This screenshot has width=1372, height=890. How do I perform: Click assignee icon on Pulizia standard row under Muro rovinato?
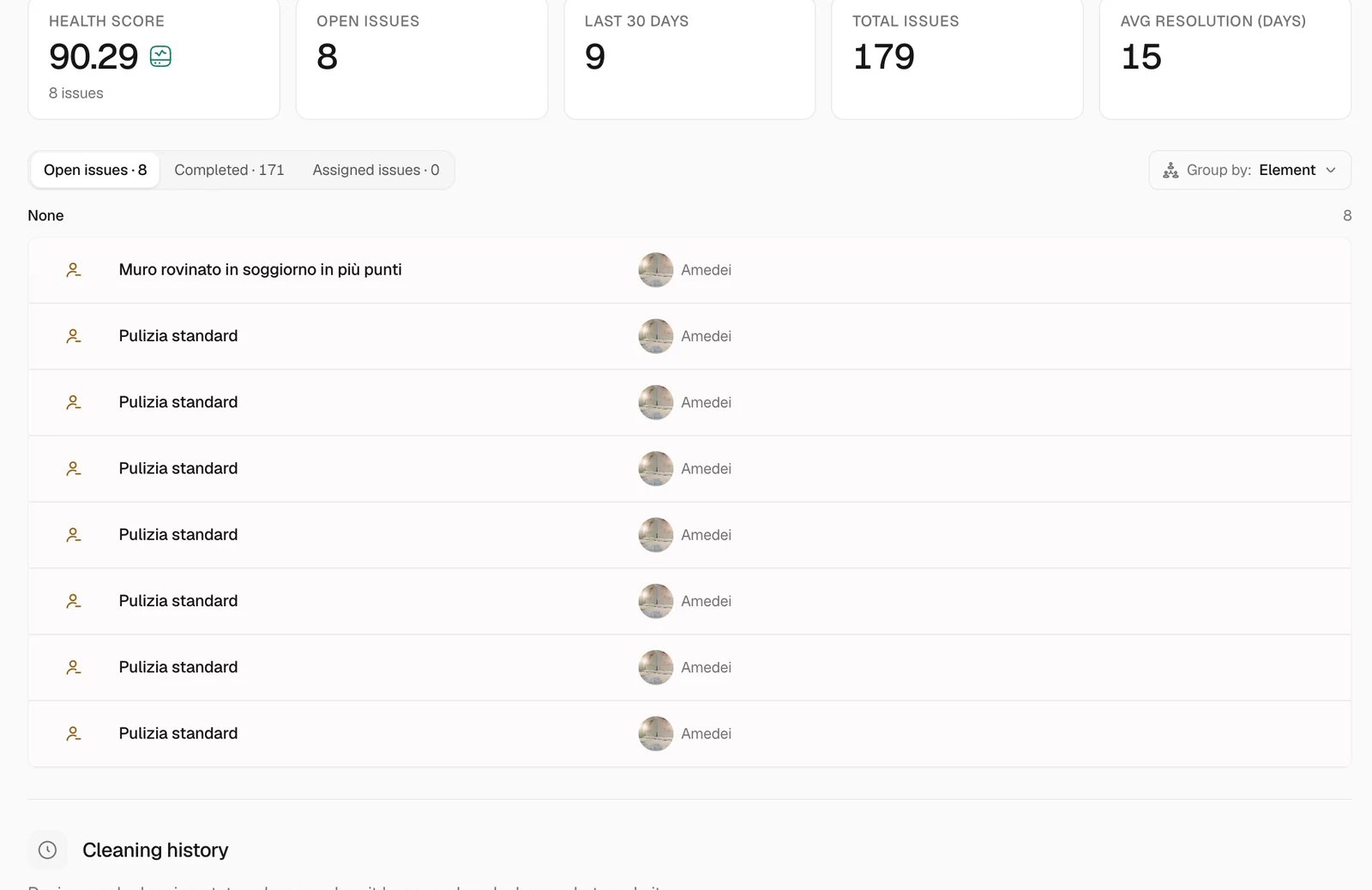tap(74, 336)
